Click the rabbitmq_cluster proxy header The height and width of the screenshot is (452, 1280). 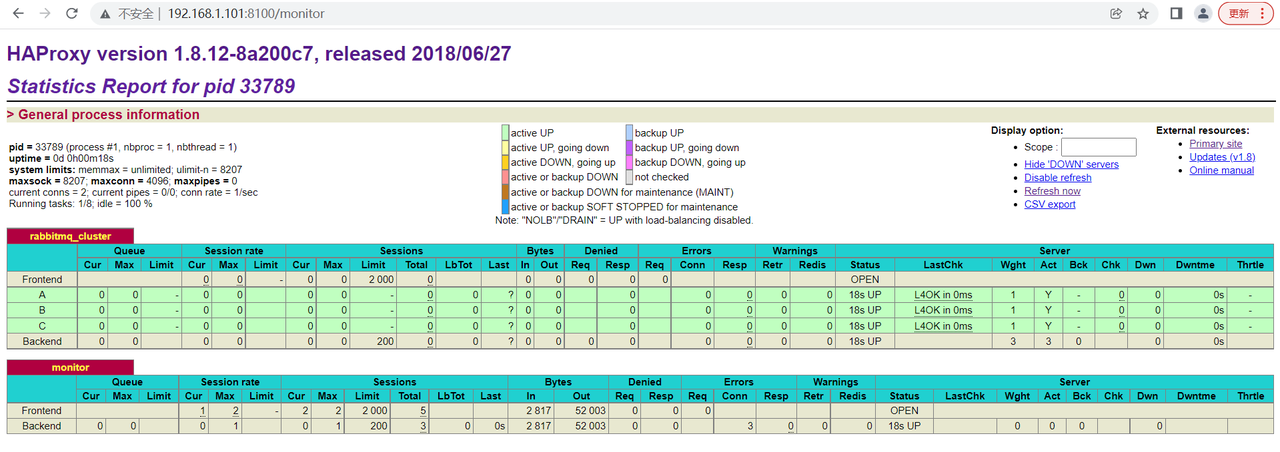(x=69, y=236)
